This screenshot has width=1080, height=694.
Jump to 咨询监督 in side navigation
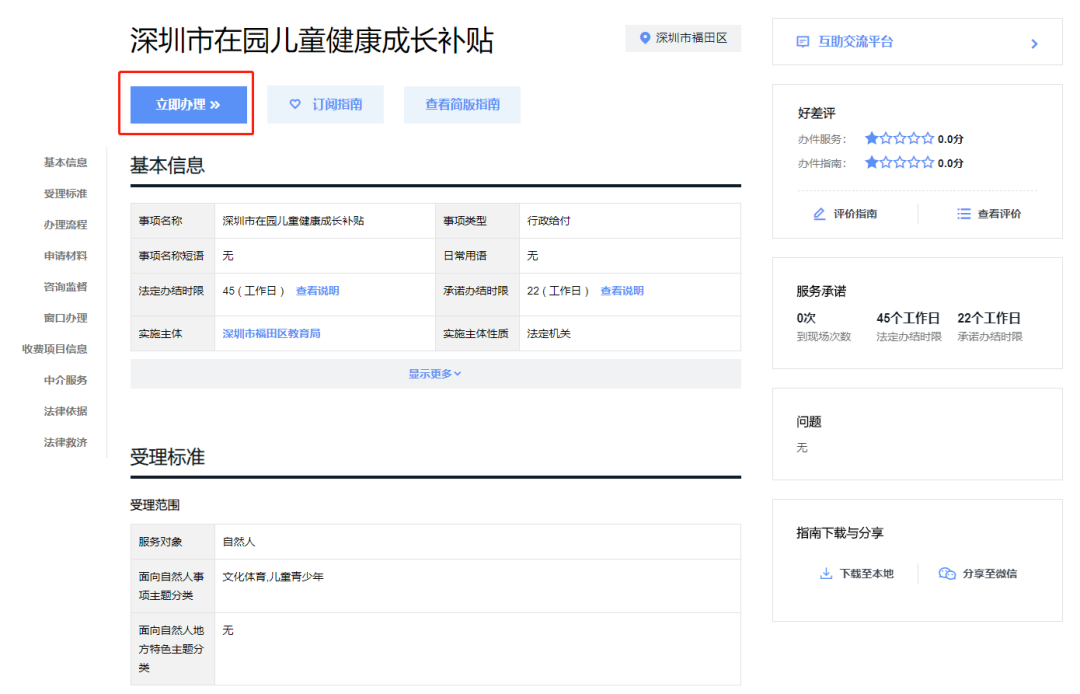pyautogui.click(x=65, y=286)
